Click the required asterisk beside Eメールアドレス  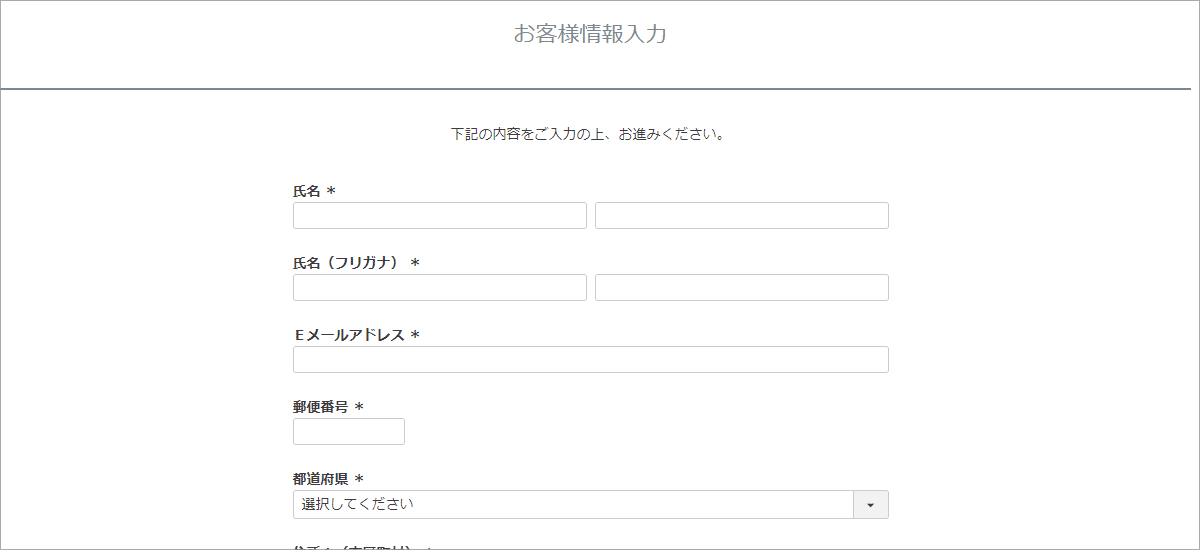(415, 336)
